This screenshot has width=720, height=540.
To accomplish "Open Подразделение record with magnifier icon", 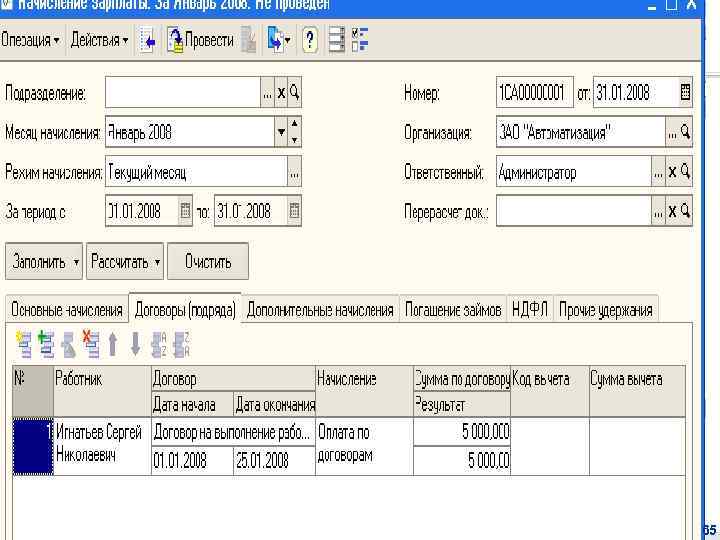I will pyautogui.click(x=295, y=93).
